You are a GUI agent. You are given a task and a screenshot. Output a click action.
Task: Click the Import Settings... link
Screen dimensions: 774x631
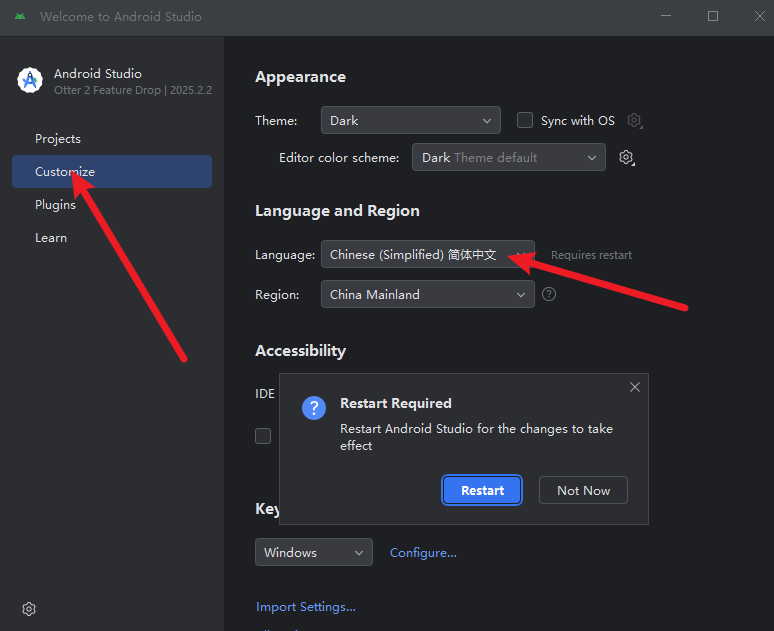(306, 606)
